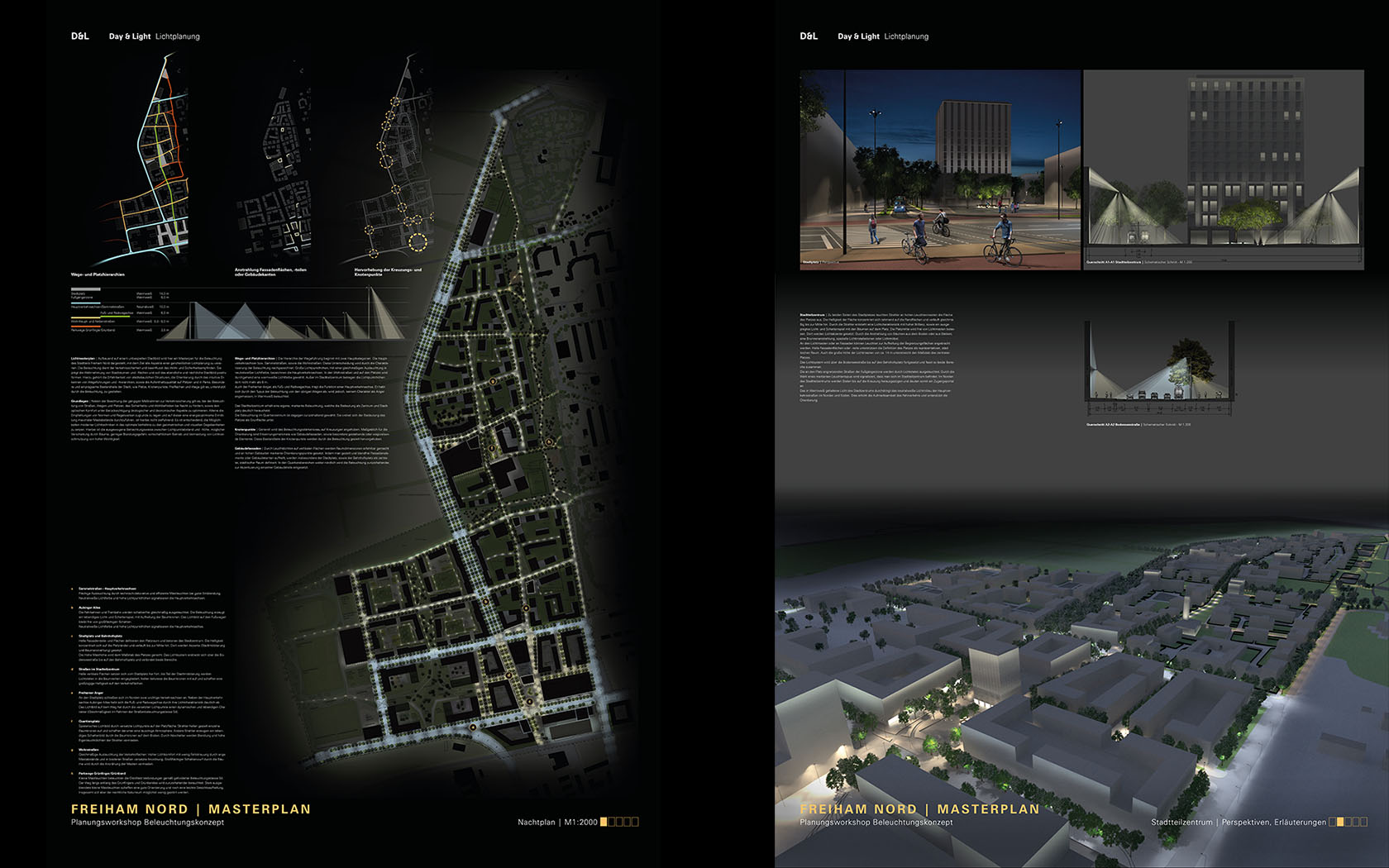
Task: Select the filled first page square beside Nachtplan
Action: [x=604, y=822]
